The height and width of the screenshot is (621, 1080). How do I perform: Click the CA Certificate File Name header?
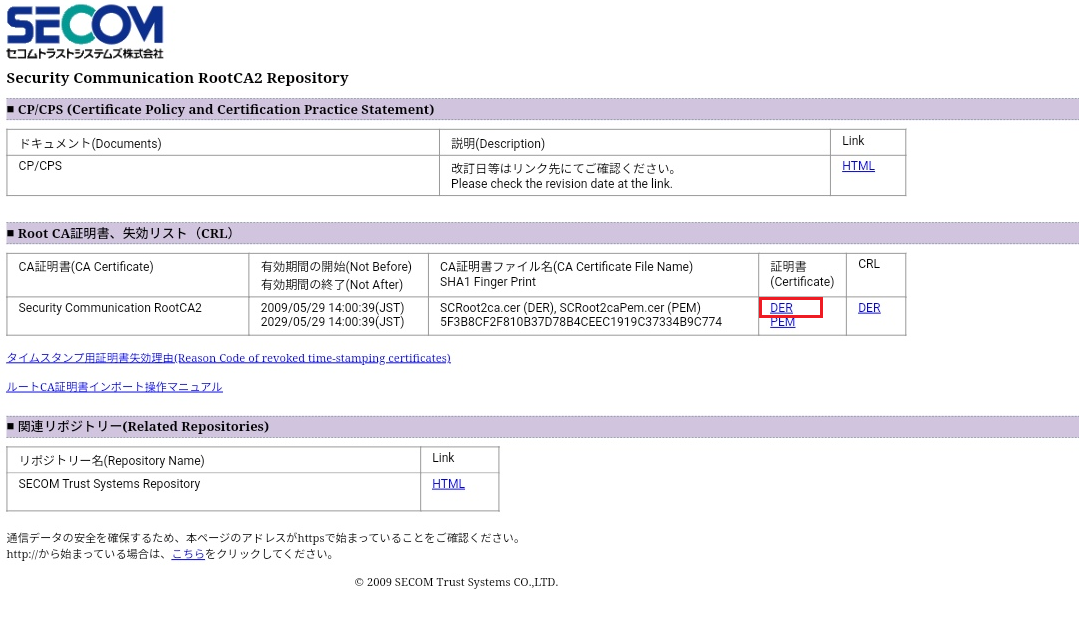[x=566, y=266]
